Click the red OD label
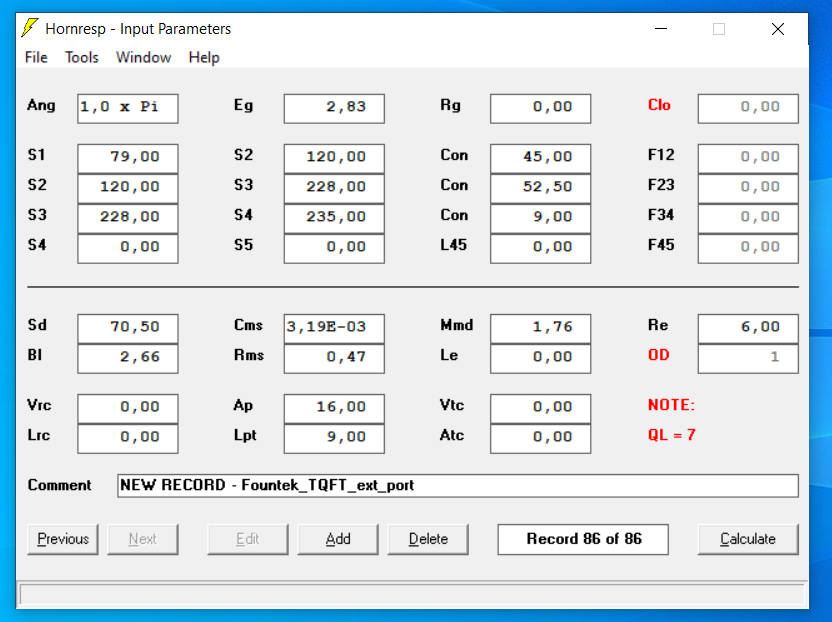Viewport: 832px width, 622px height. click(x=658, y=355)
